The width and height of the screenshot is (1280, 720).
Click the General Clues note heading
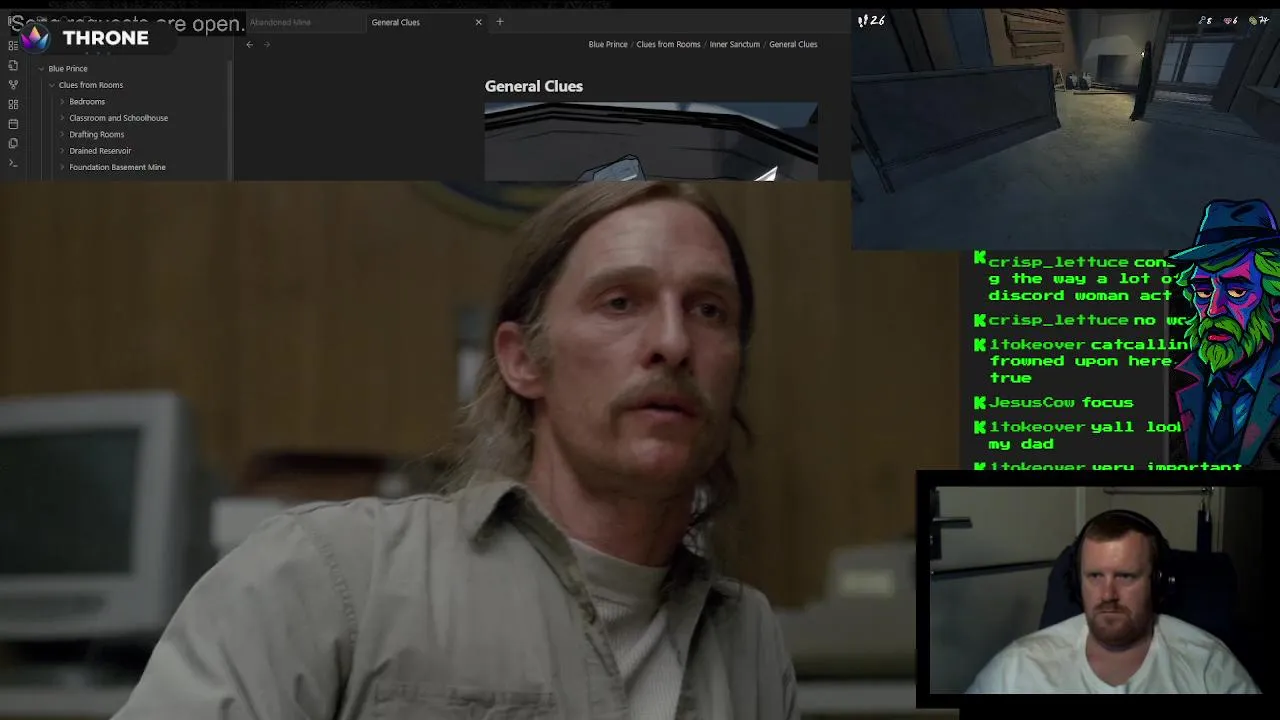tap(534, 86)
